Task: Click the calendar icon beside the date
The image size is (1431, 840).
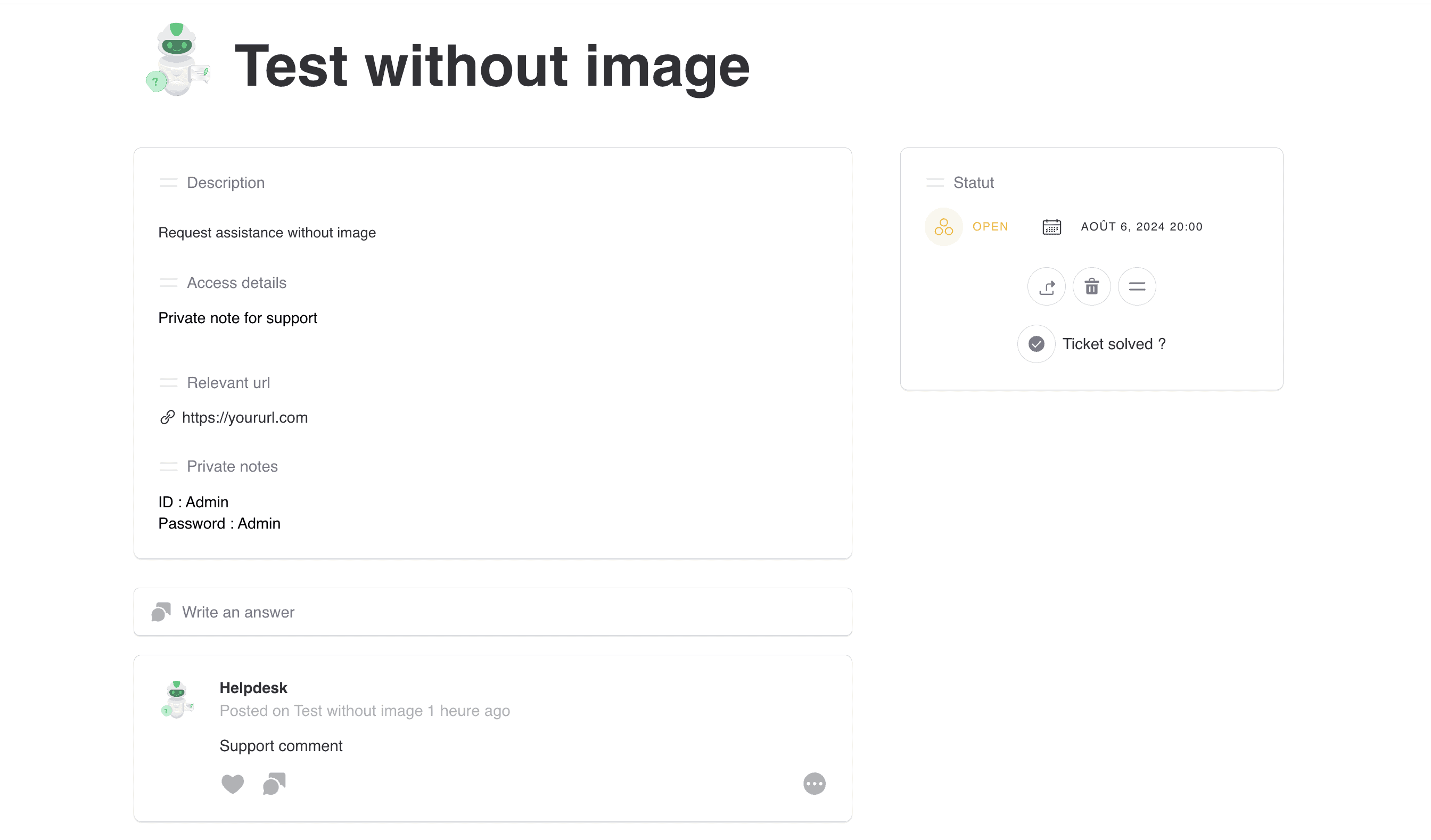Action: [x=1051, y=227]
